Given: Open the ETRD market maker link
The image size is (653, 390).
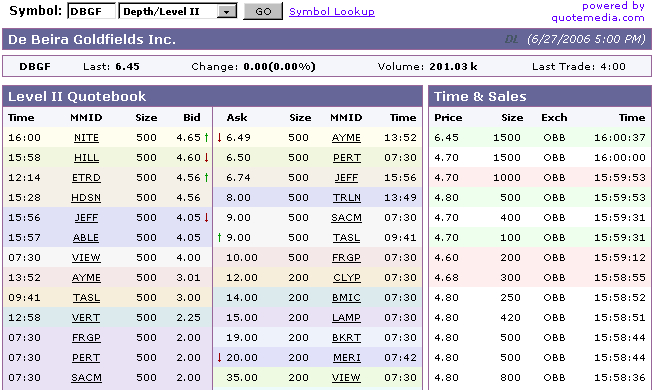Looking at the screenshot, I should [x=86, y=178].
